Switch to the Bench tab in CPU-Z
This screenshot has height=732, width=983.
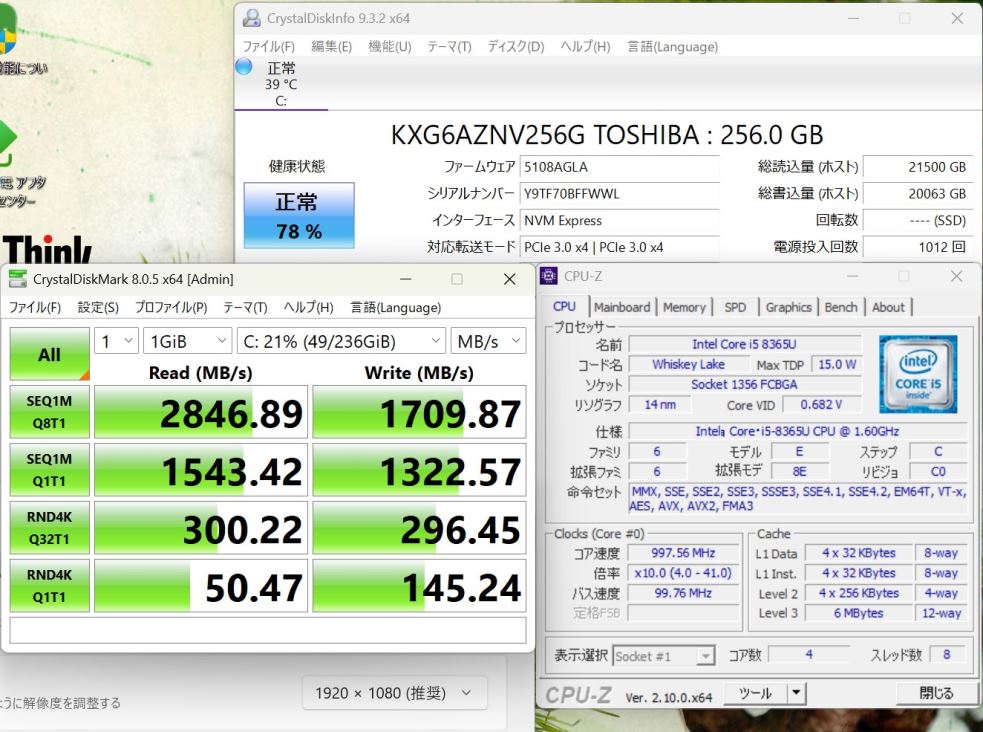[x=841, y=307]
